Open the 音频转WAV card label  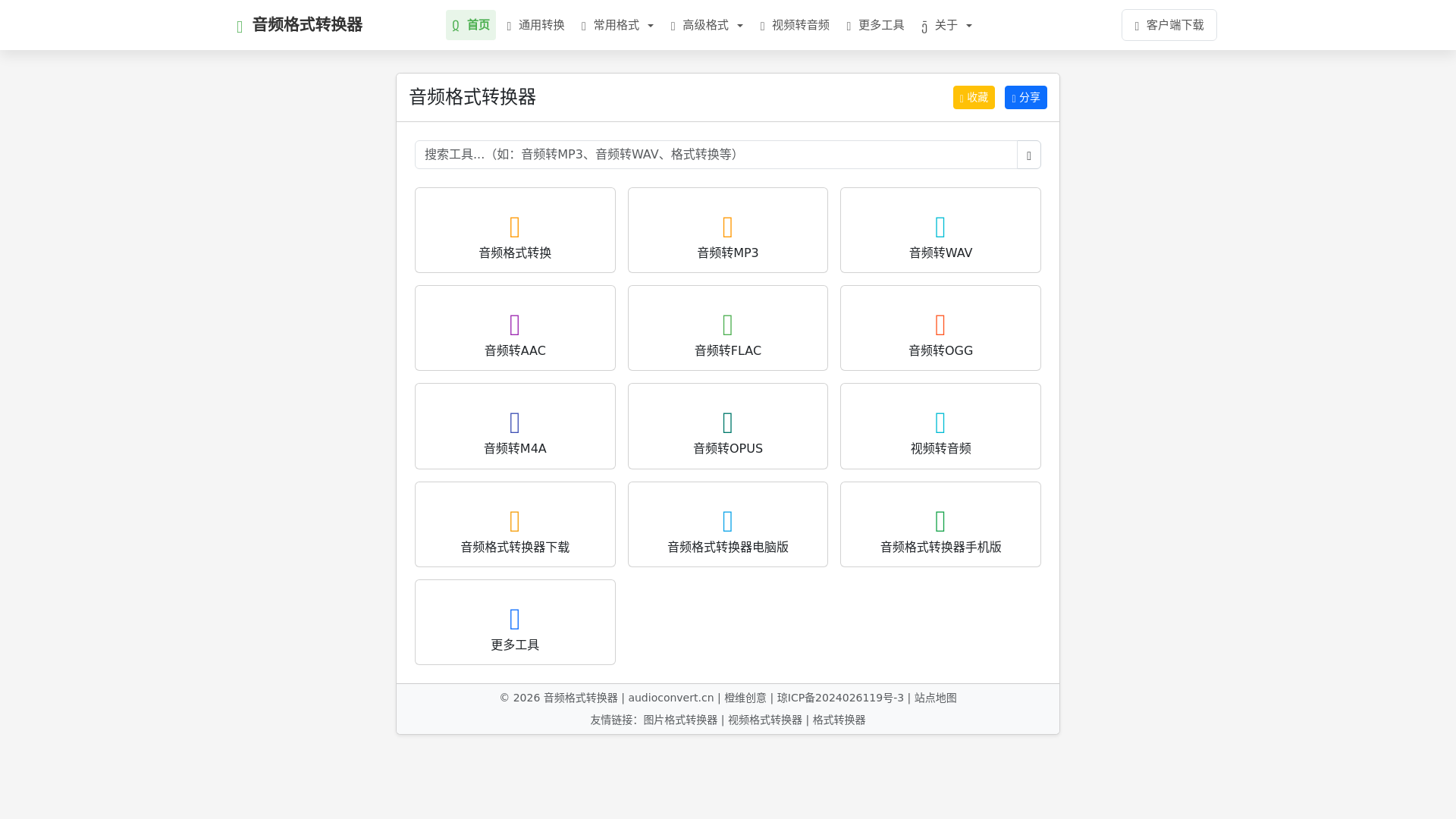point(940,253)
